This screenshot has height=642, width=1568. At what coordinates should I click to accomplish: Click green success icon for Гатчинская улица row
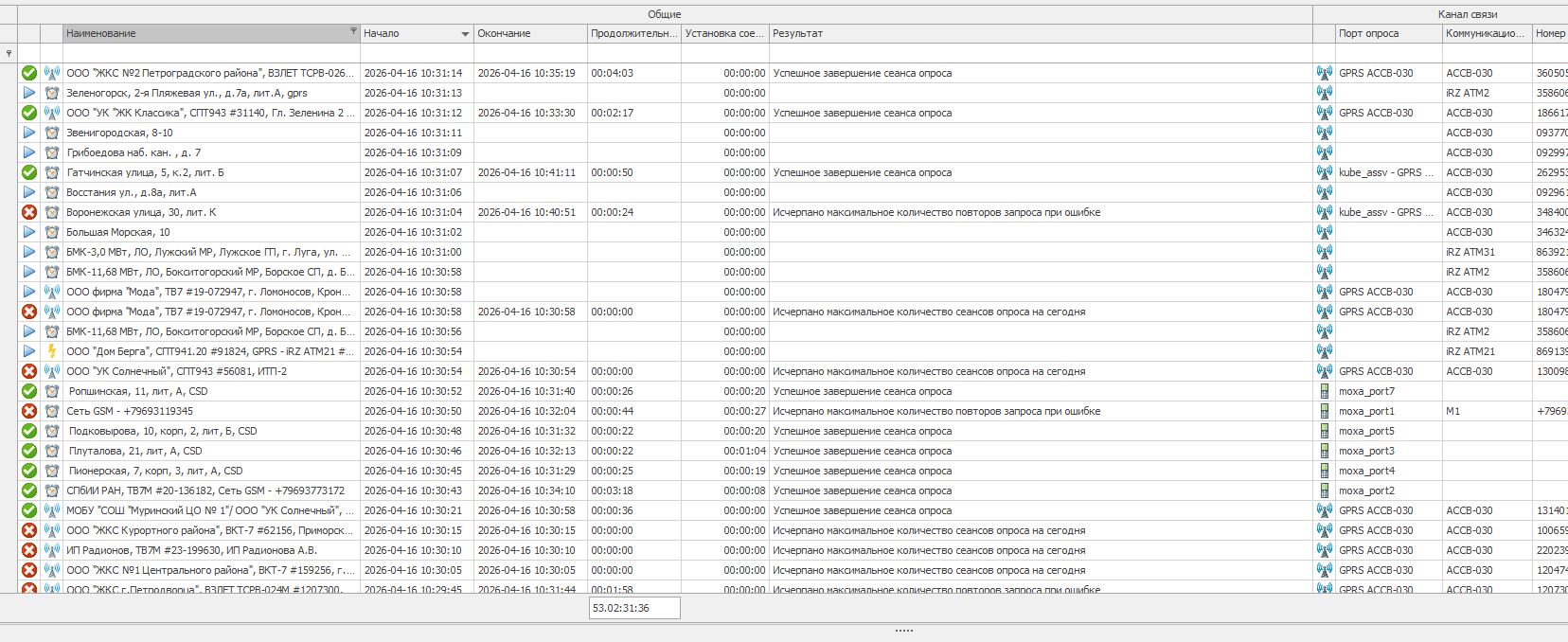point(29,172)
